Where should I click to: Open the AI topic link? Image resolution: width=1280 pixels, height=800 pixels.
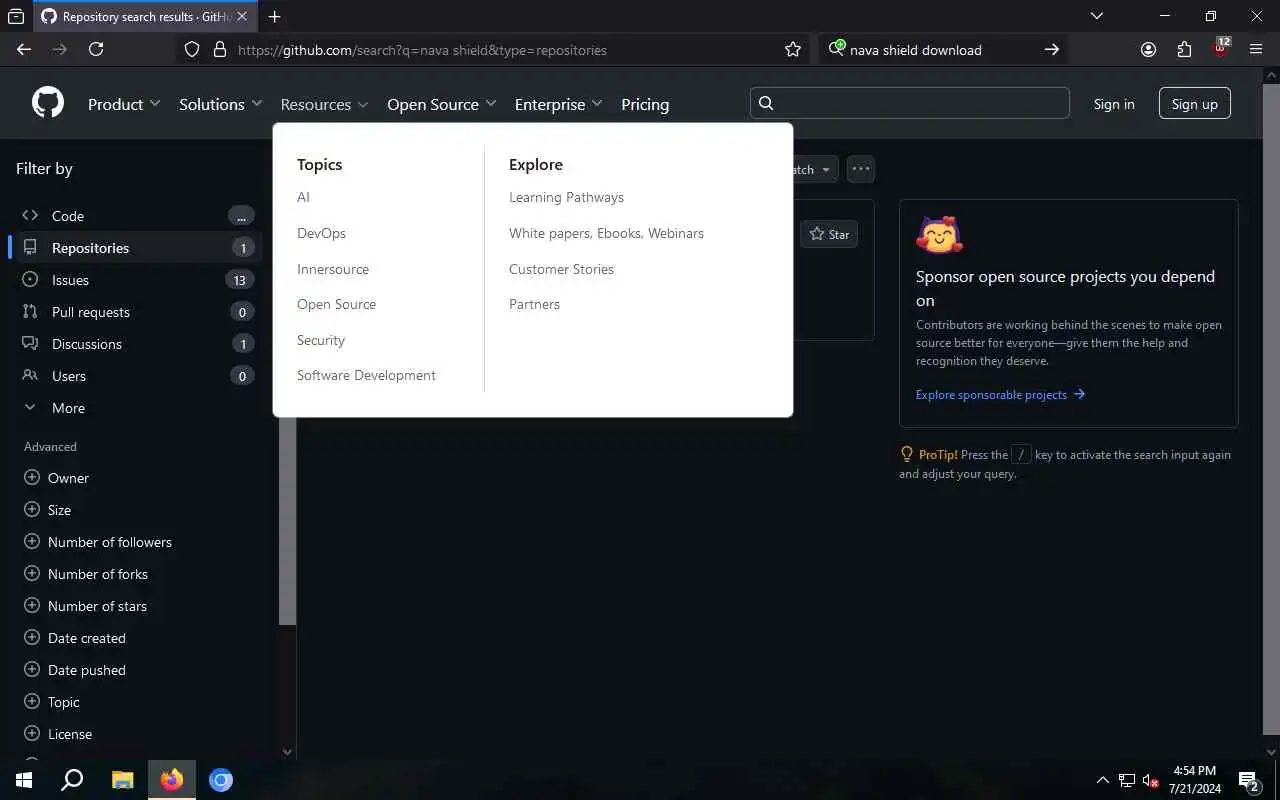click(303, 197)
